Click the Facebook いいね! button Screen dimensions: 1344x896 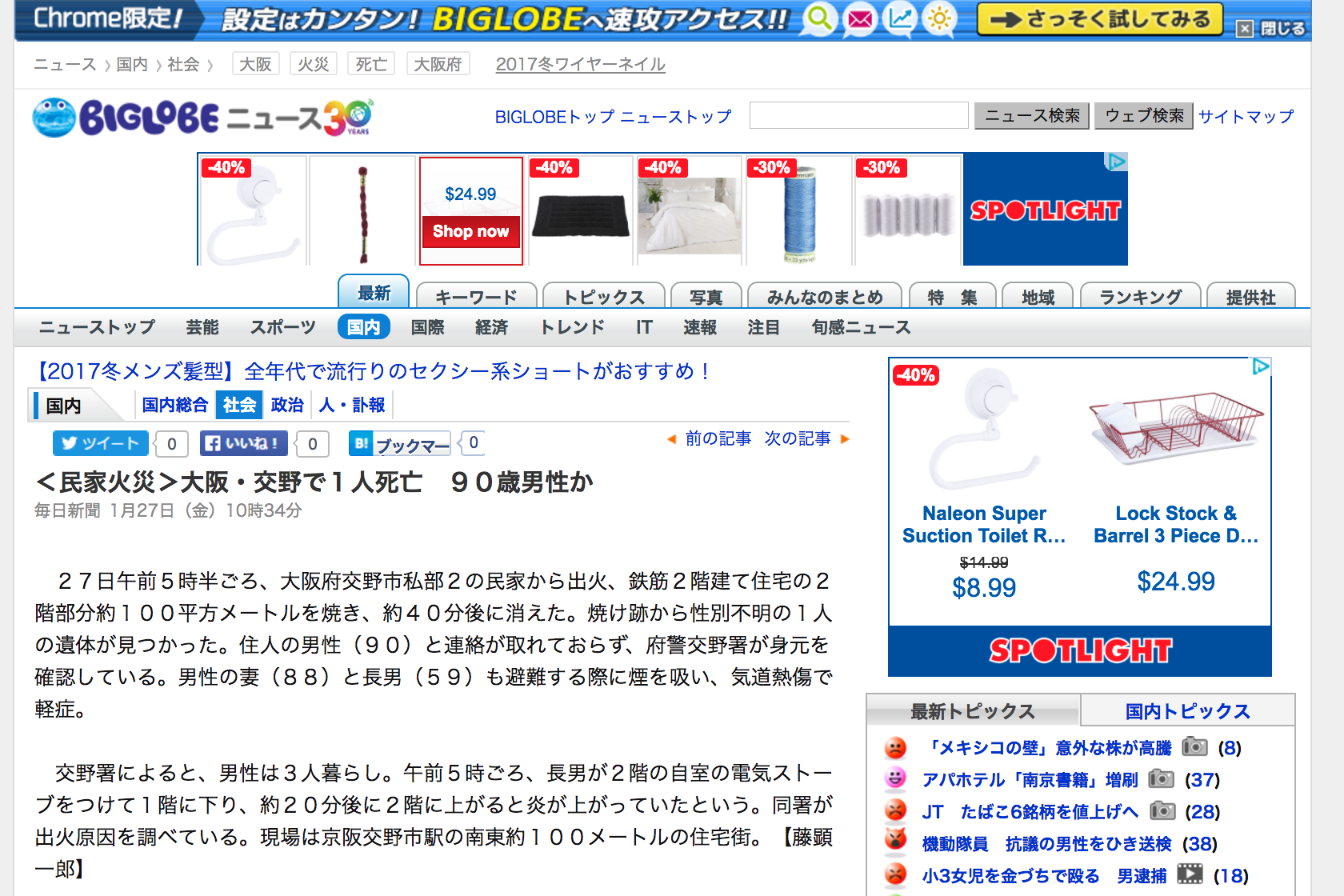pyautogui.click(x=243, y=443)
